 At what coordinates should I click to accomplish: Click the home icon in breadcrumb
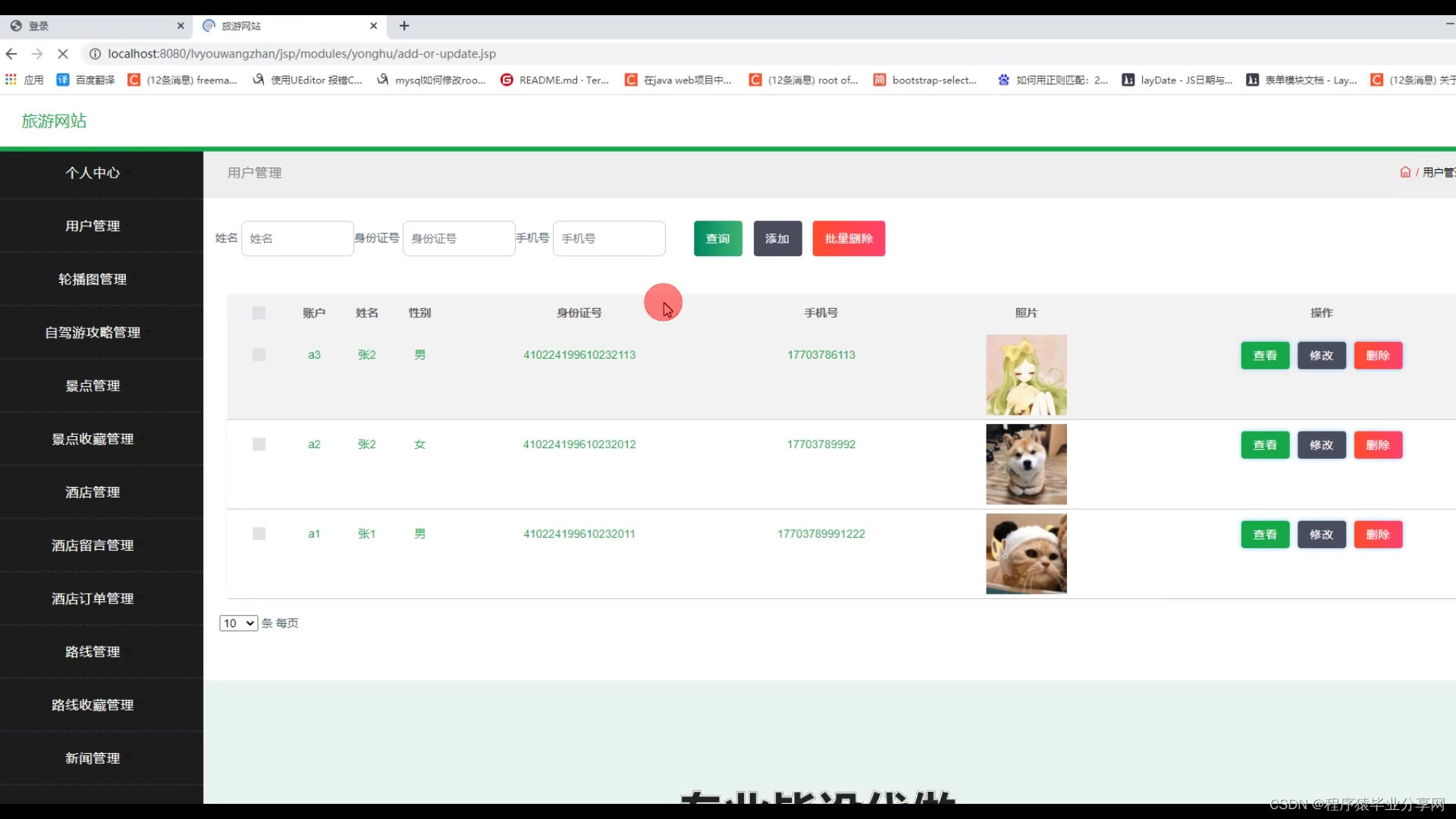click(1404, 172)
